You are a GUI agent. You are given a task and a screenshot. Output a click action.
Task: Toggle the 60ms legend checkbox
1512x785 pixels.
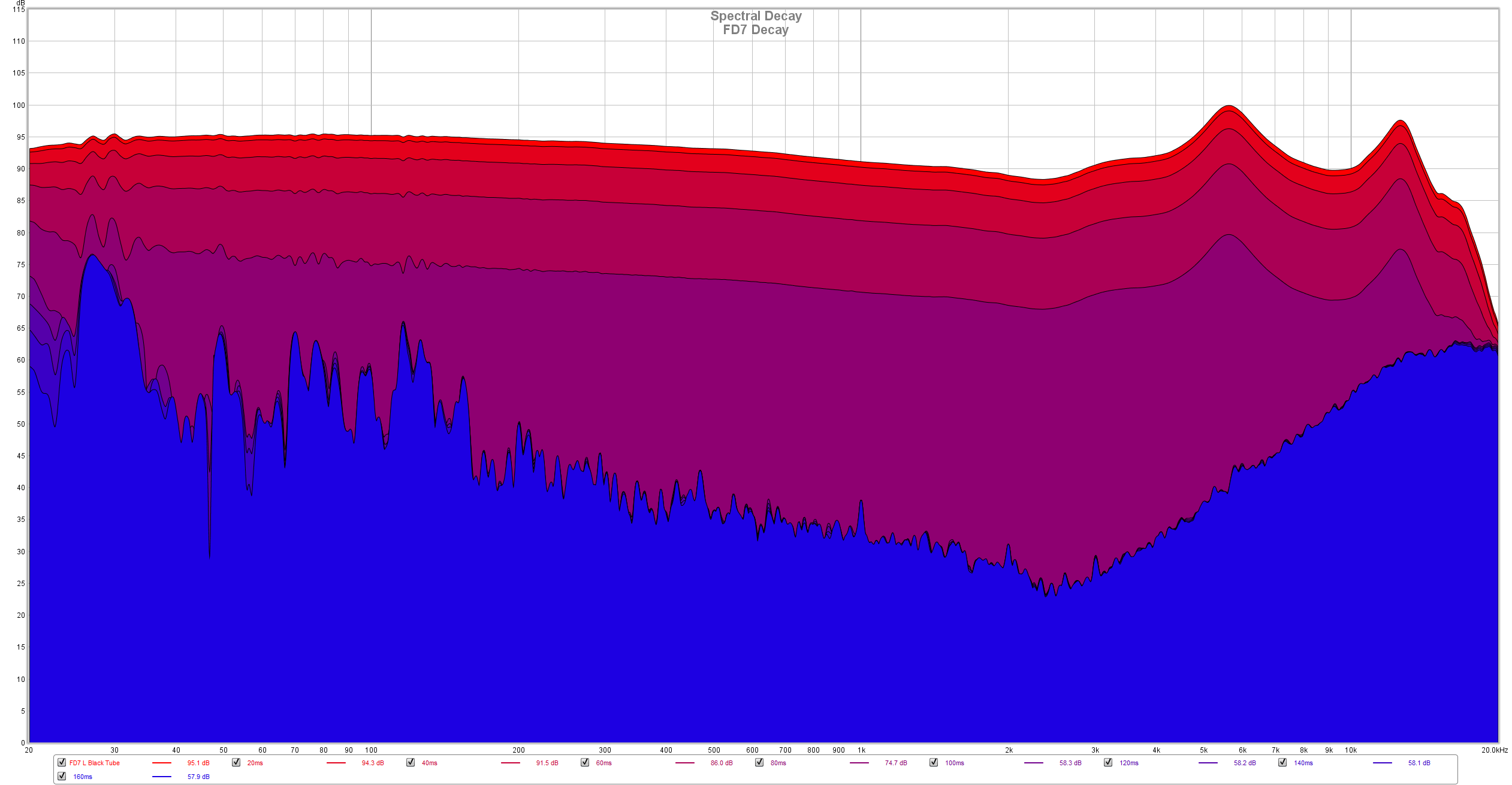pos(585,762)
